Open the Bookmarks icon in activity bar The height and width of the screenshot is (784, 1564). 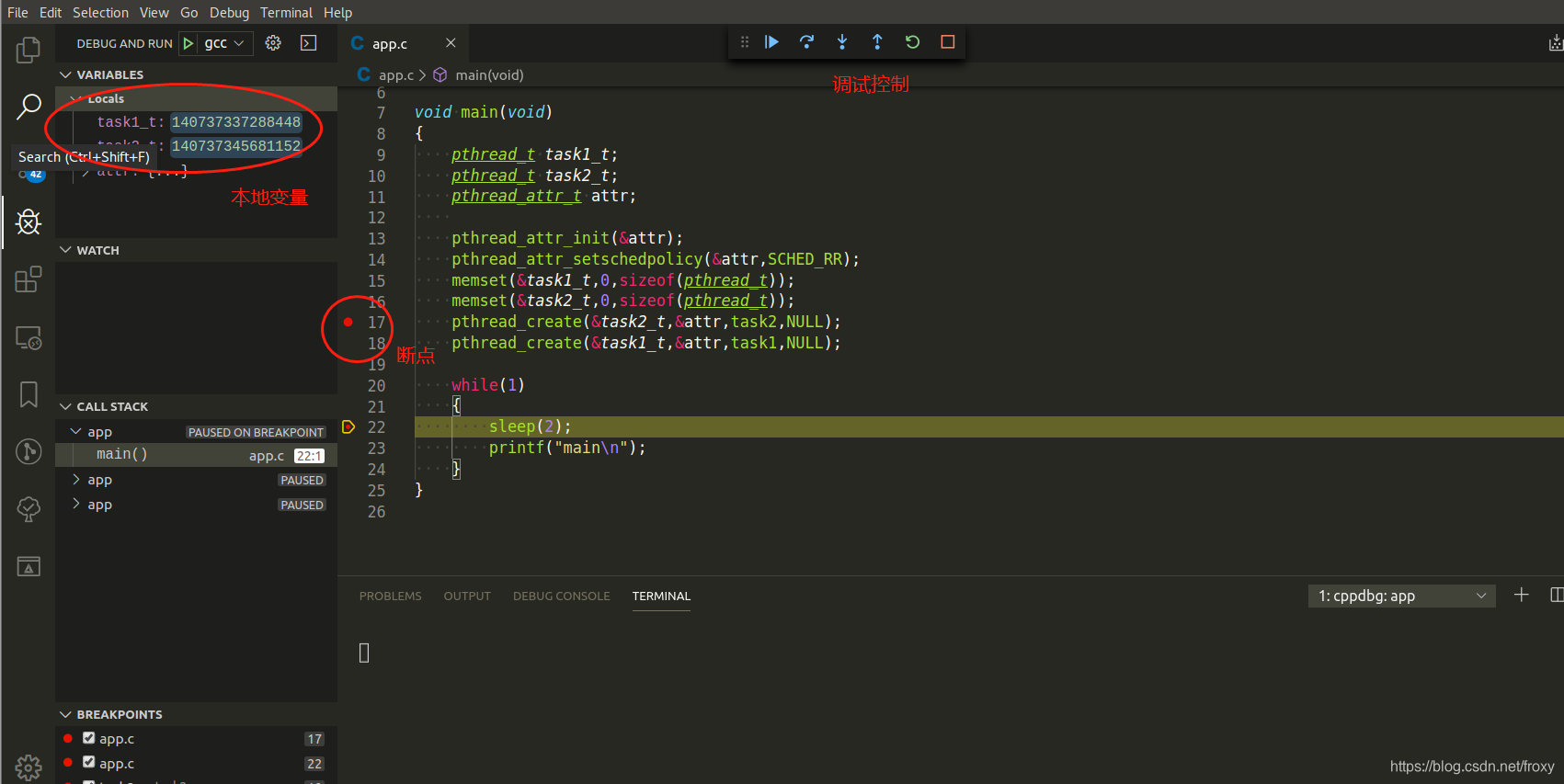(x=29, y=394)
